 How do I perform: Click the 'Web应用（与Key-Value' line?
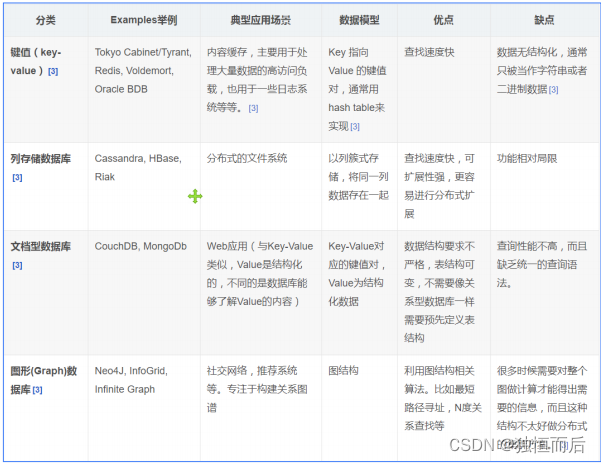tap(260, 246)
